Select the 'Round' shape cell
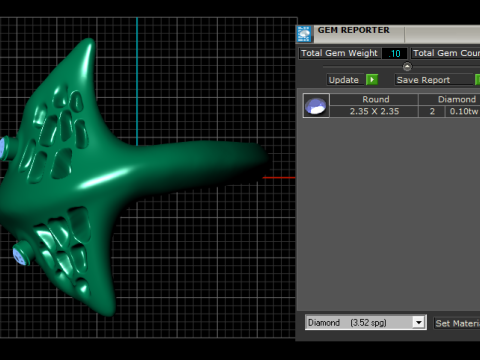Image resolution: width=480 pixels, height=360 pixels. [374, 99]
